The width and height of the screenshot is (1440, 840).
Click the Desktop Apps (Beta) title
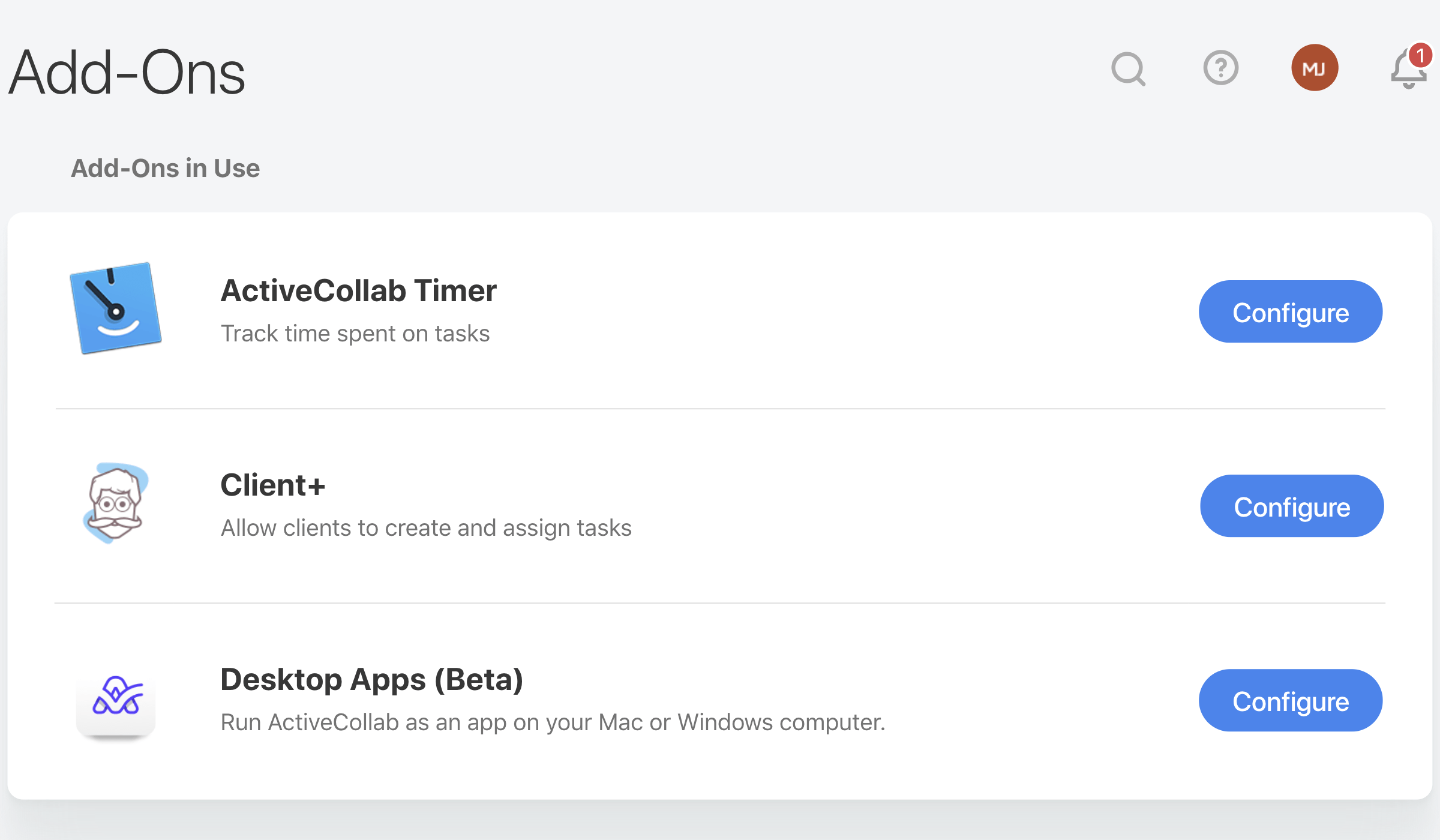[x=371, y=680]
